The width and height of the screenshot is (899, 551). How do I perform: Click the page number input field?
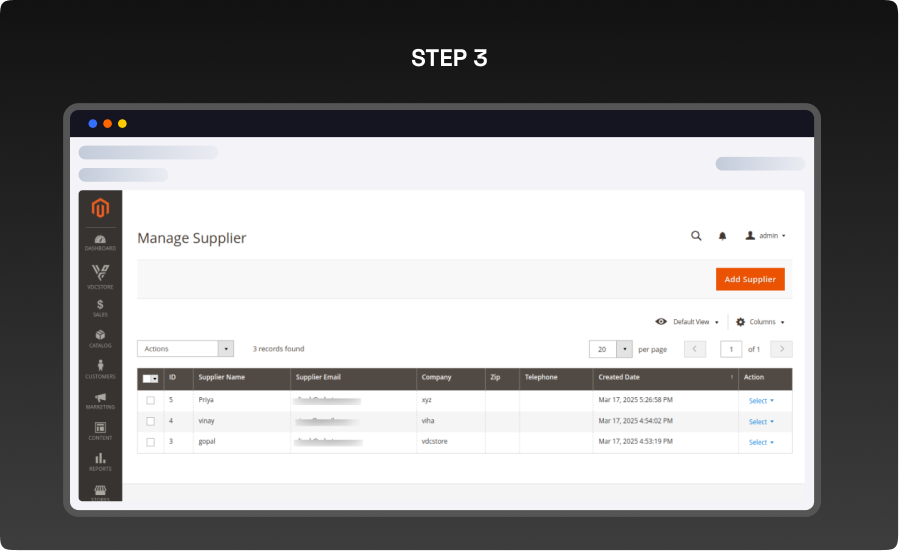(x=731, y=349)
